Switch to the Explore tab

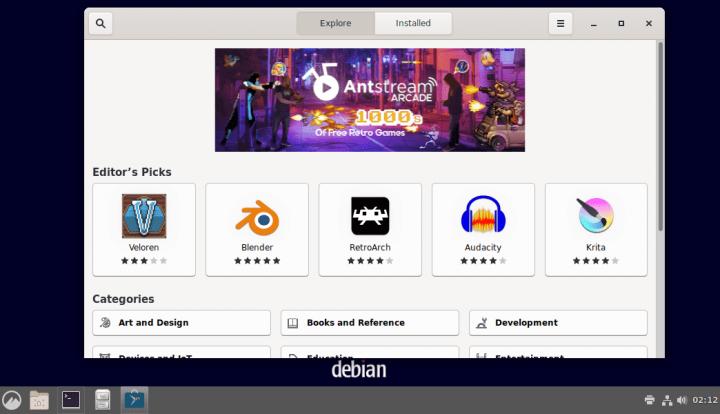click(335, 23)
